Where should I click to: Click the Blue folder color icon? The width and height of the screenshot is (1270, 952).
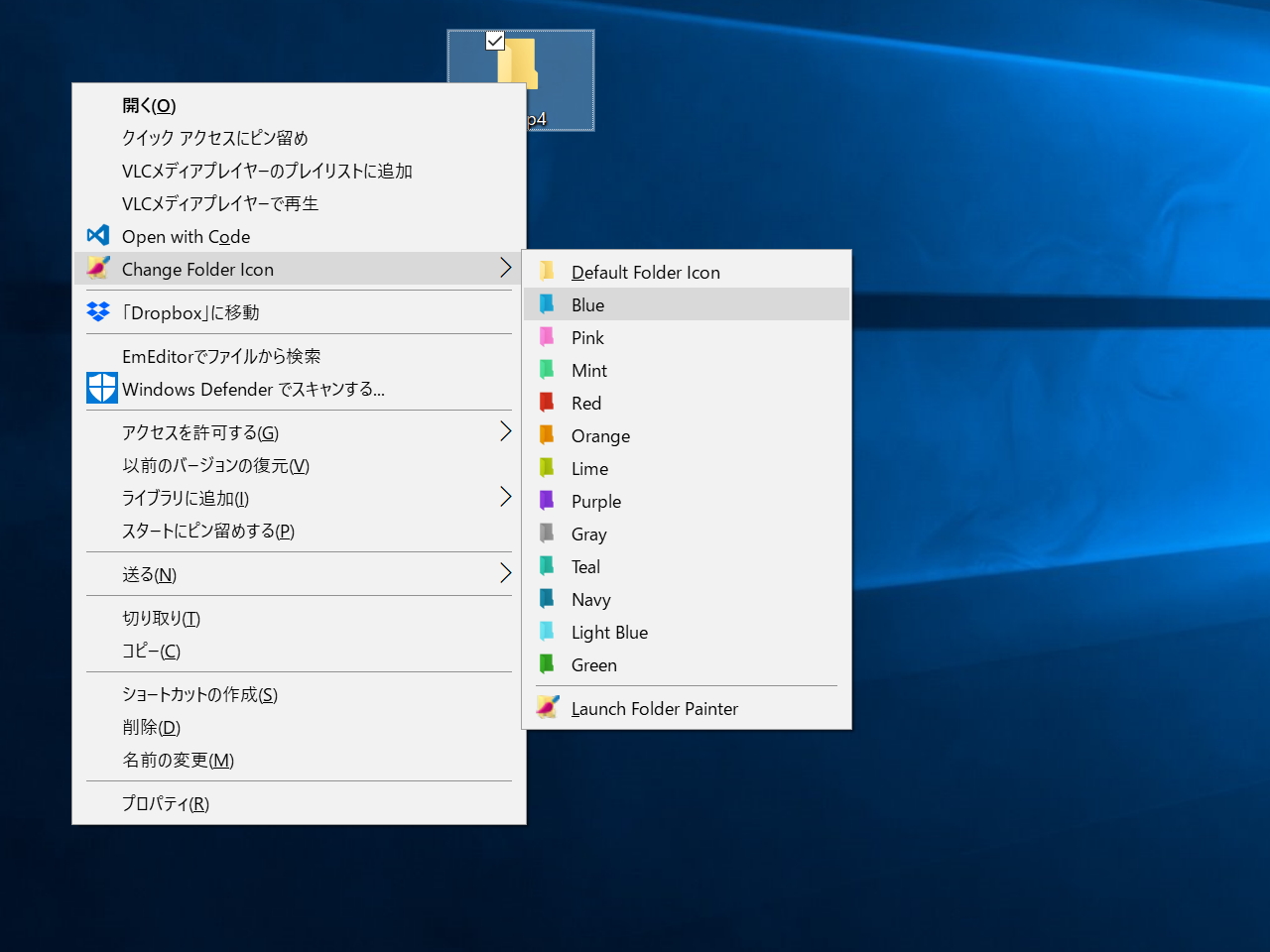547,303
